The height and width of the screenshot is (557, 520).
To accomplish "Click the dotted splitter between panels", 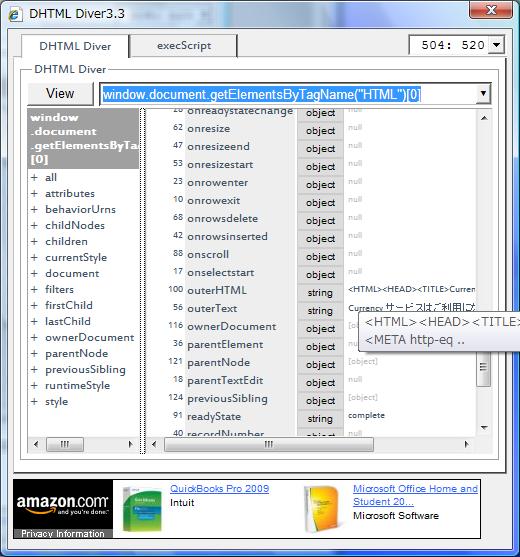I will 142,281.
